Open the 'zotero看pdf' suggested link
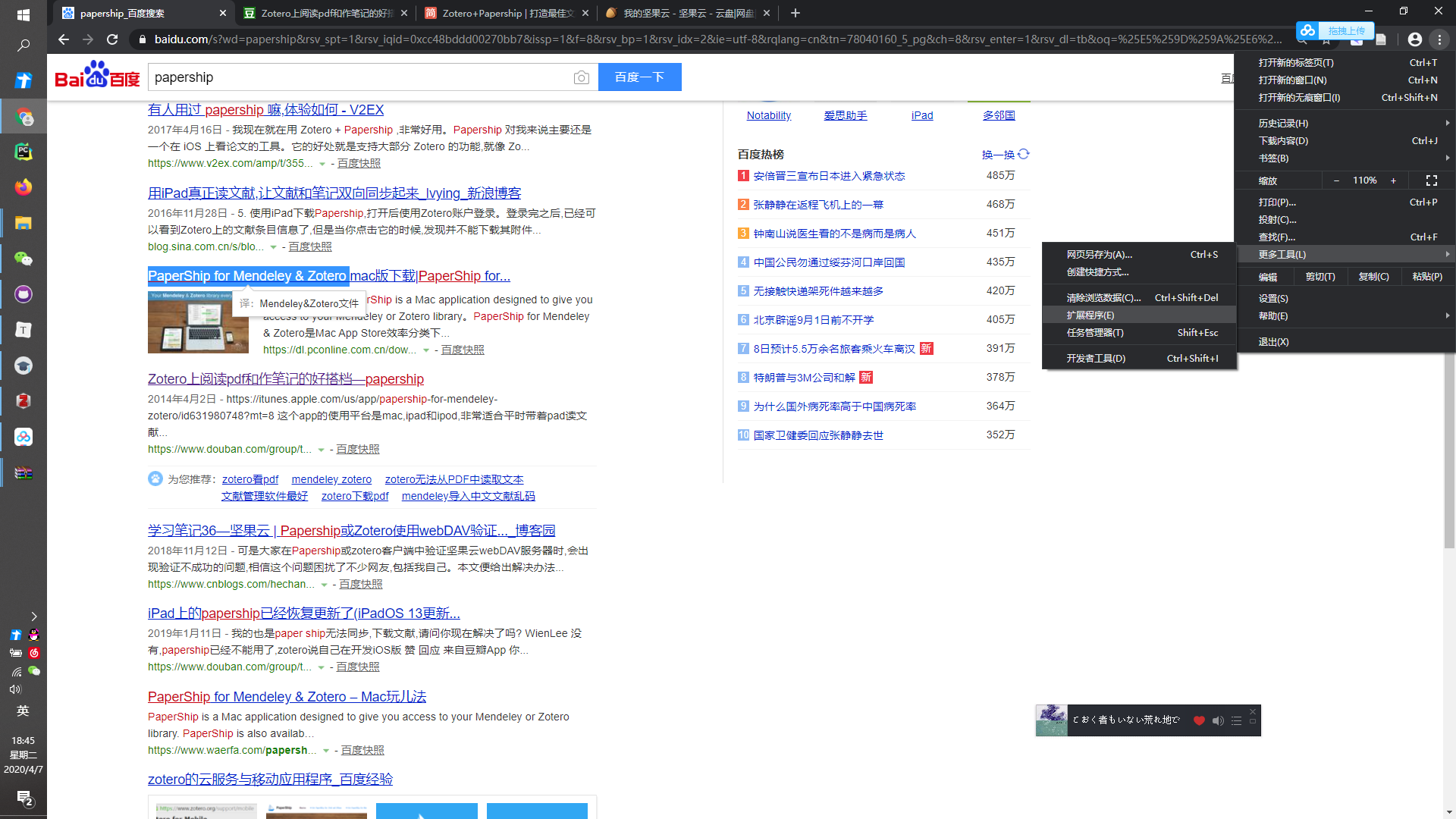 pyautogui.click(x=249, y=479)
